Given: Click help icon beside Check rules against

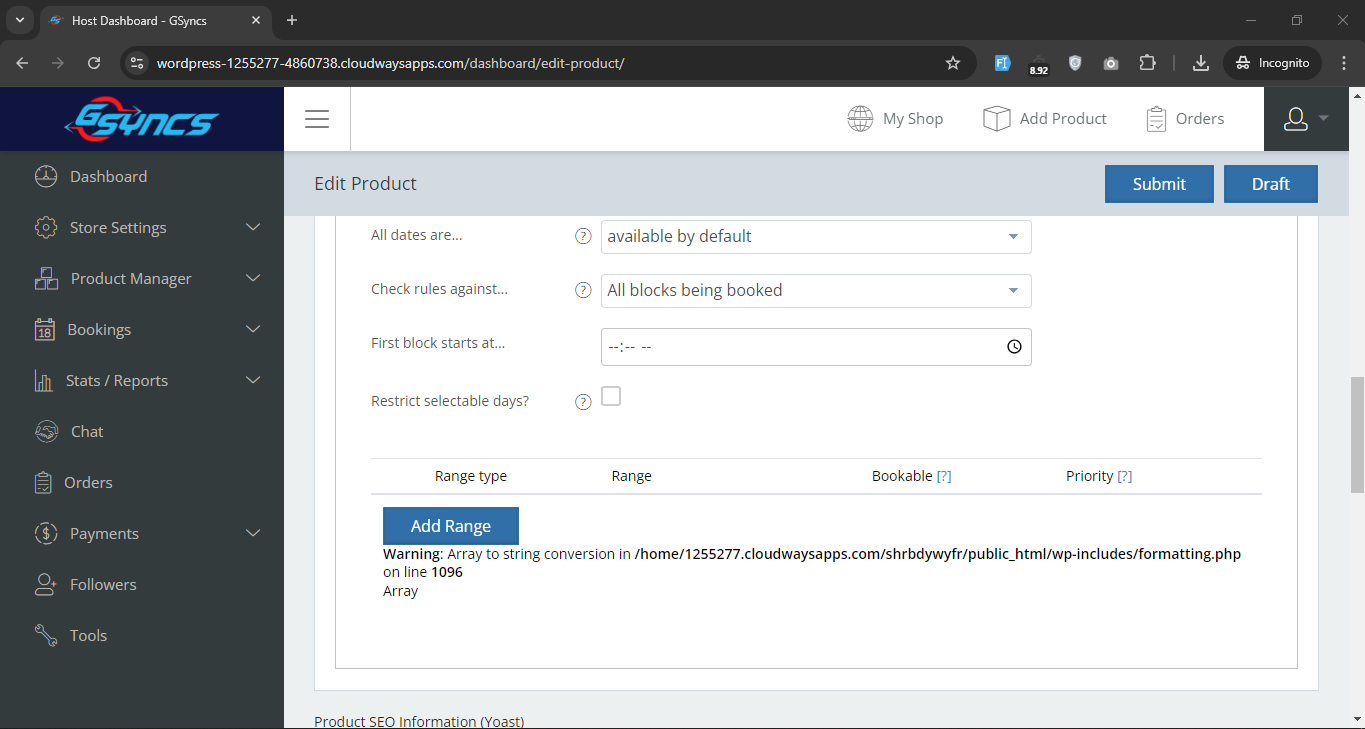Looking at the screenshot, I should click(x=583, y=290).
